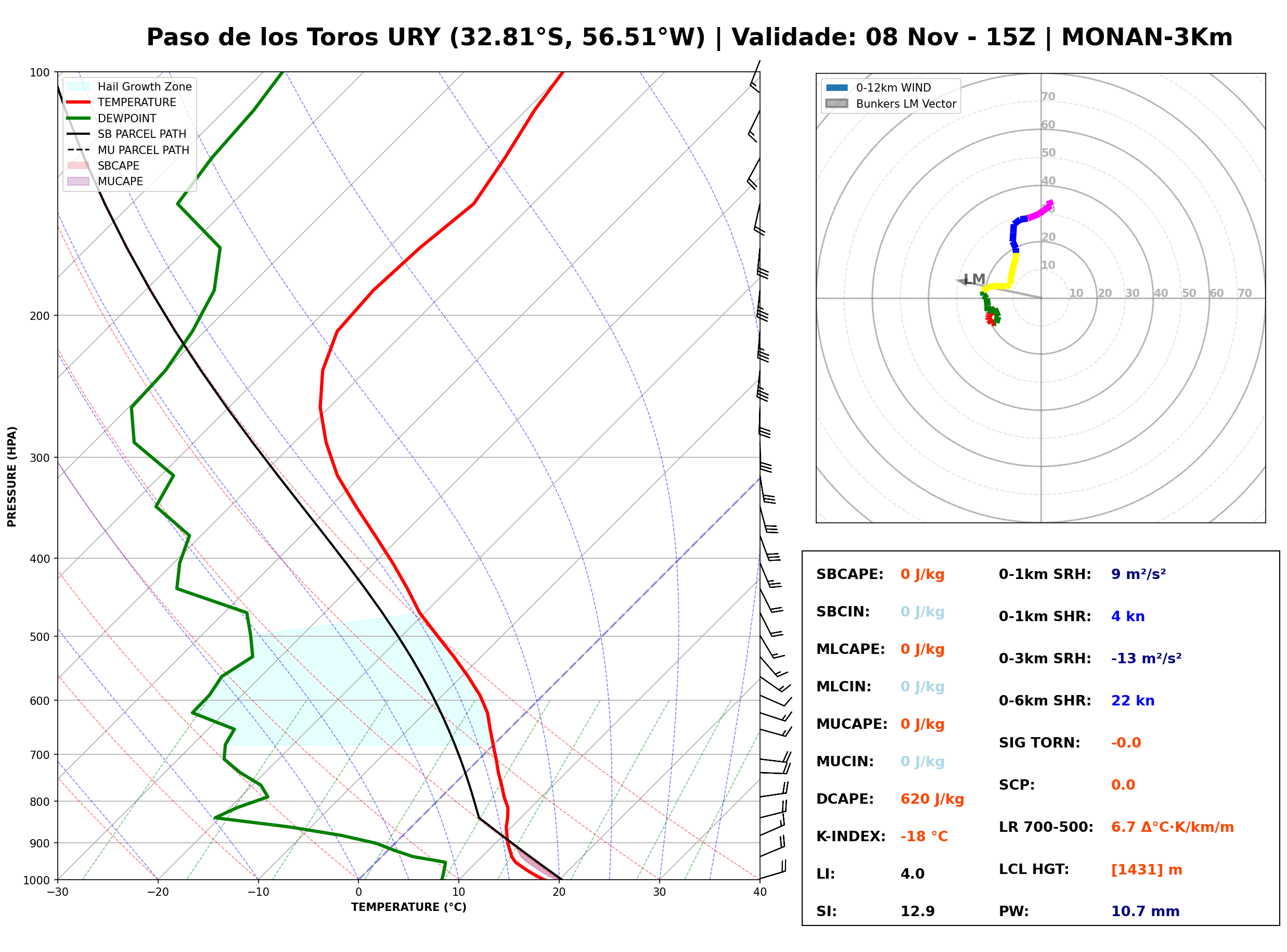The height and width of the screenshot is (952, 1287).
Task: Select the pink SBCAPE legend swatch
Action: [x=79, y=165]
